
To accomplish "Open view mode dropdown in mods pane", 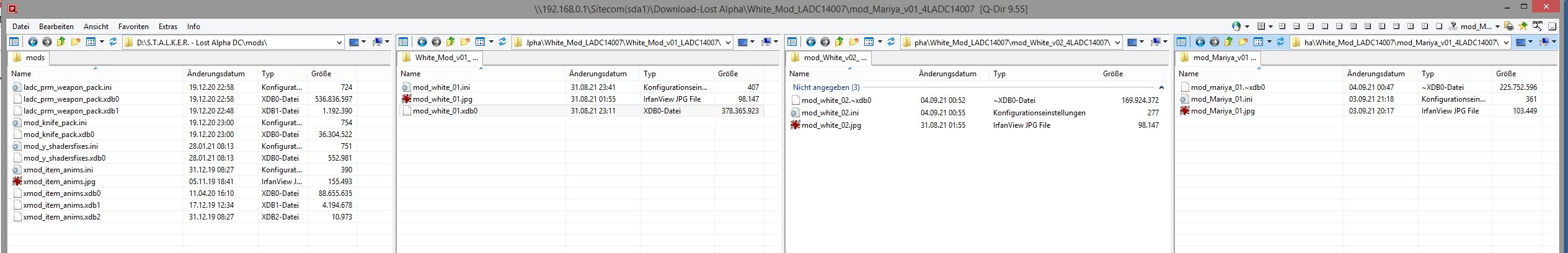I will [100, 42].
